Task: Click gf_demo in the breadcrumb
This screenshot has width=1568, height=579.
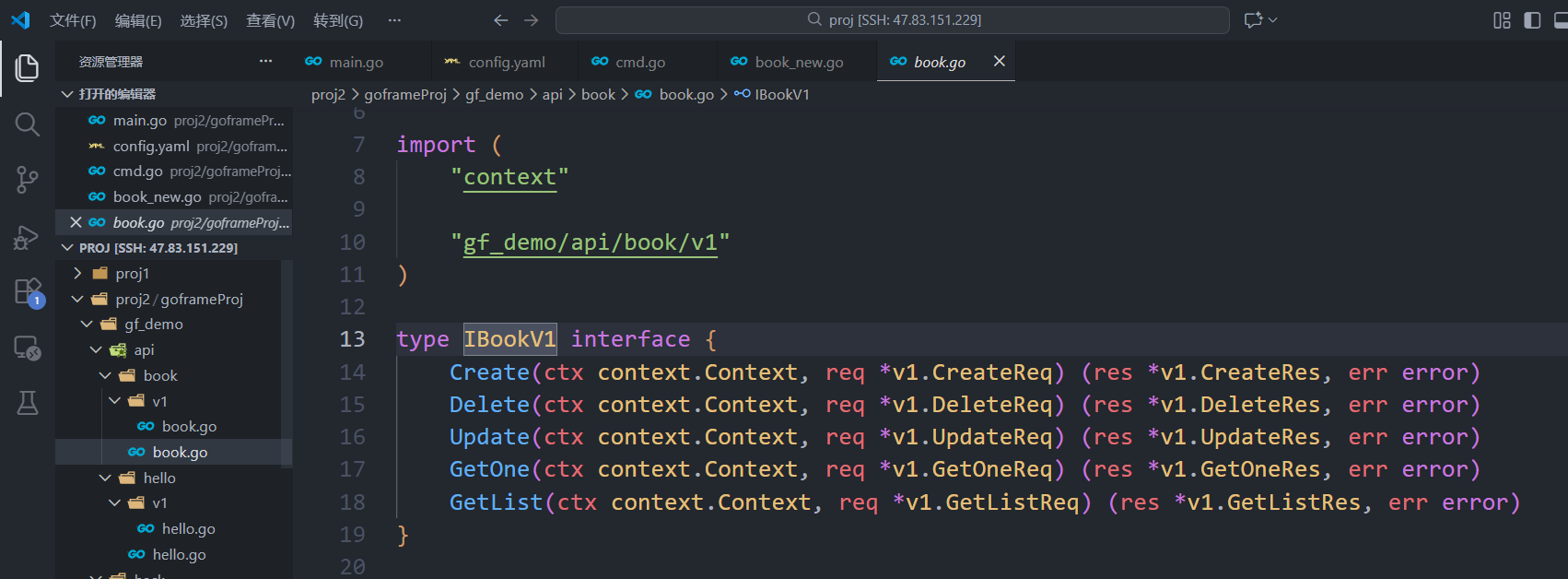Action: coord(494,94)
